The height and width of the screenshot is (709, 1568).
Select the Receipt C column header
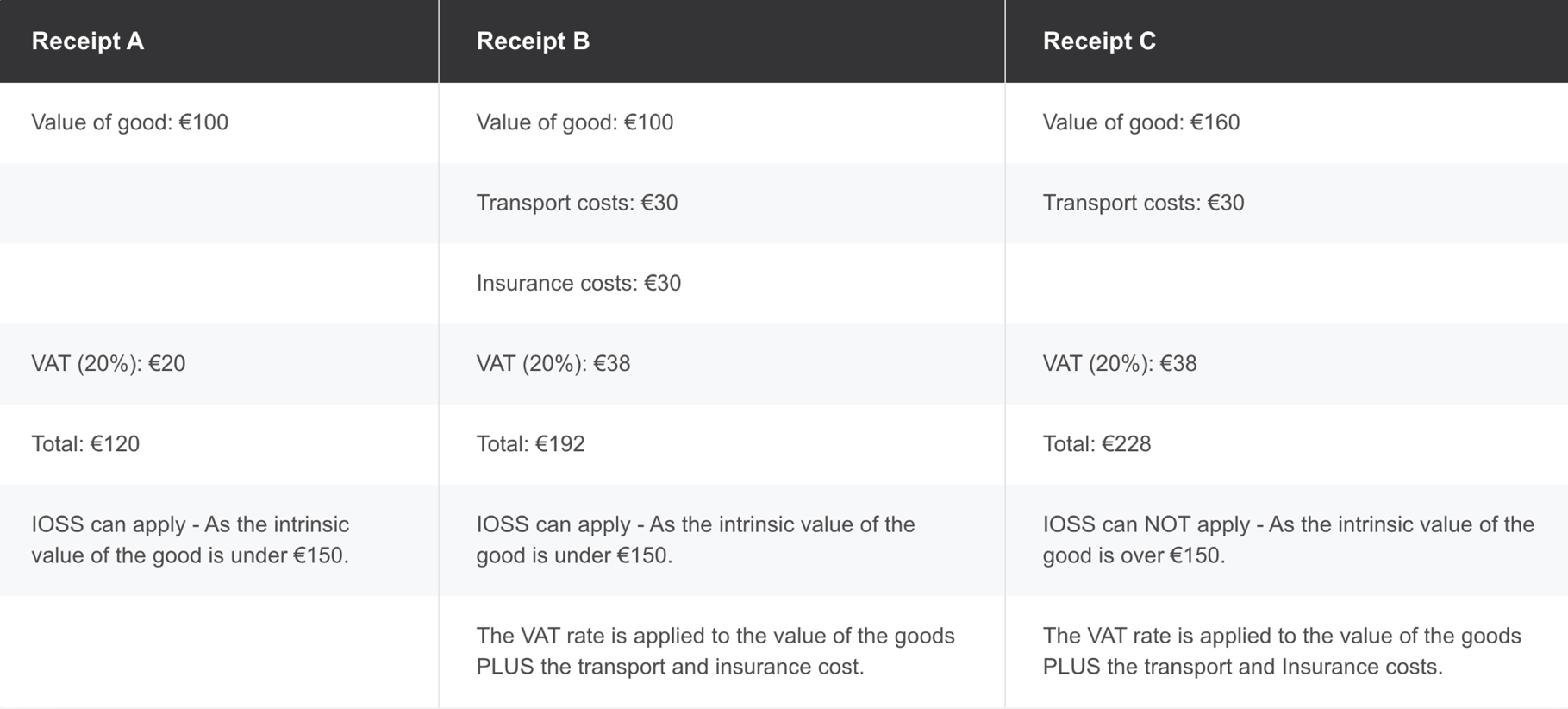click(1098, 41)
